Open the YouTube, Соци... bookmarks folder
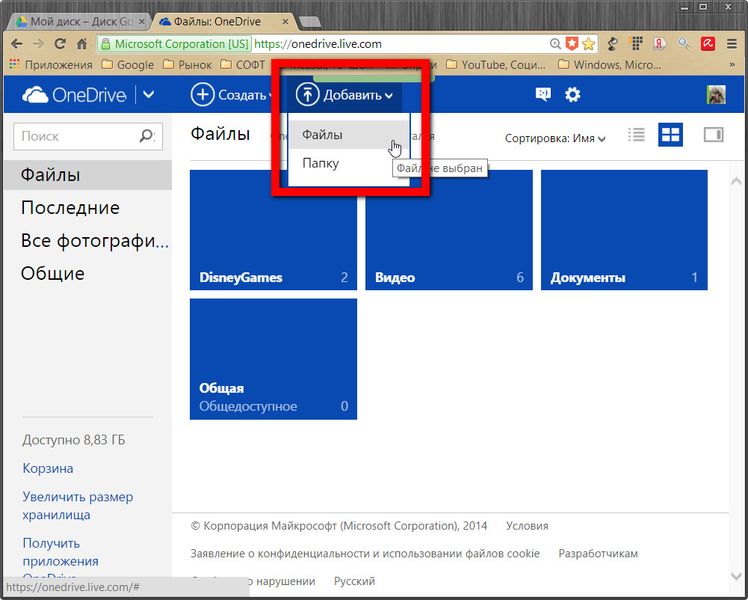The height and width of the screenshot is (600, 748). [x=496, y=65]
